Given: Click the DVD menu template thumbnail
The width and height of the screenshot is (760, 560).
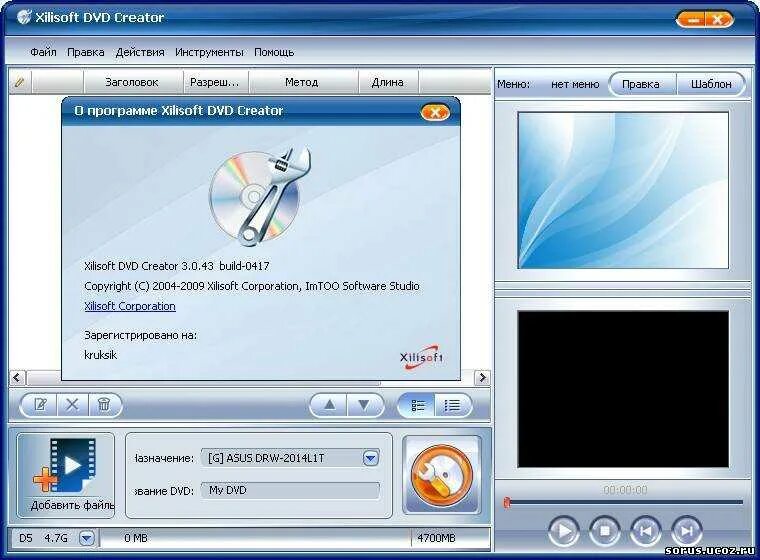Looking at the screenshot, I should click(623, 190).
